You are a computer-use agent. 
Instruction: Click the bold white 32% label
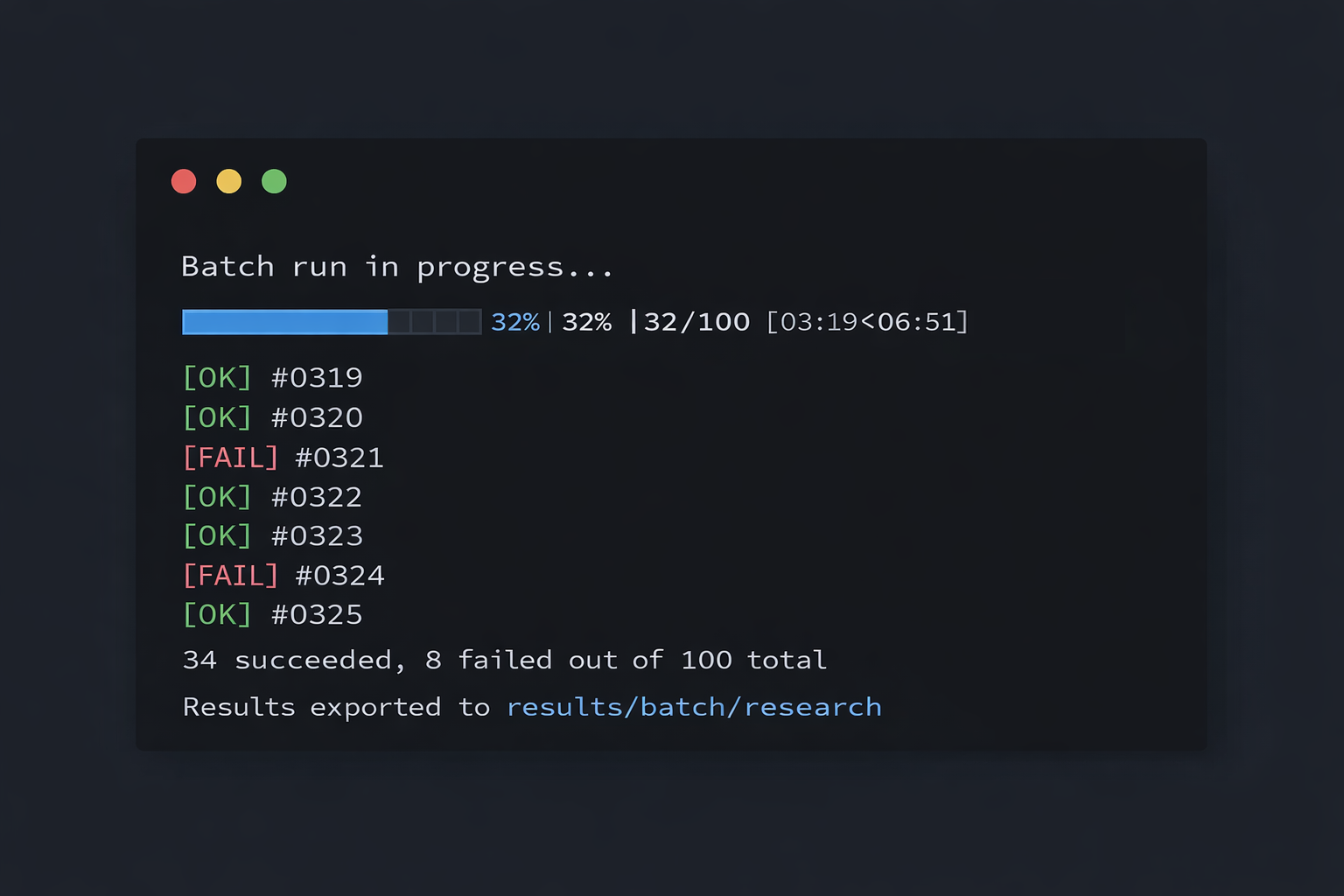(587, 322)
